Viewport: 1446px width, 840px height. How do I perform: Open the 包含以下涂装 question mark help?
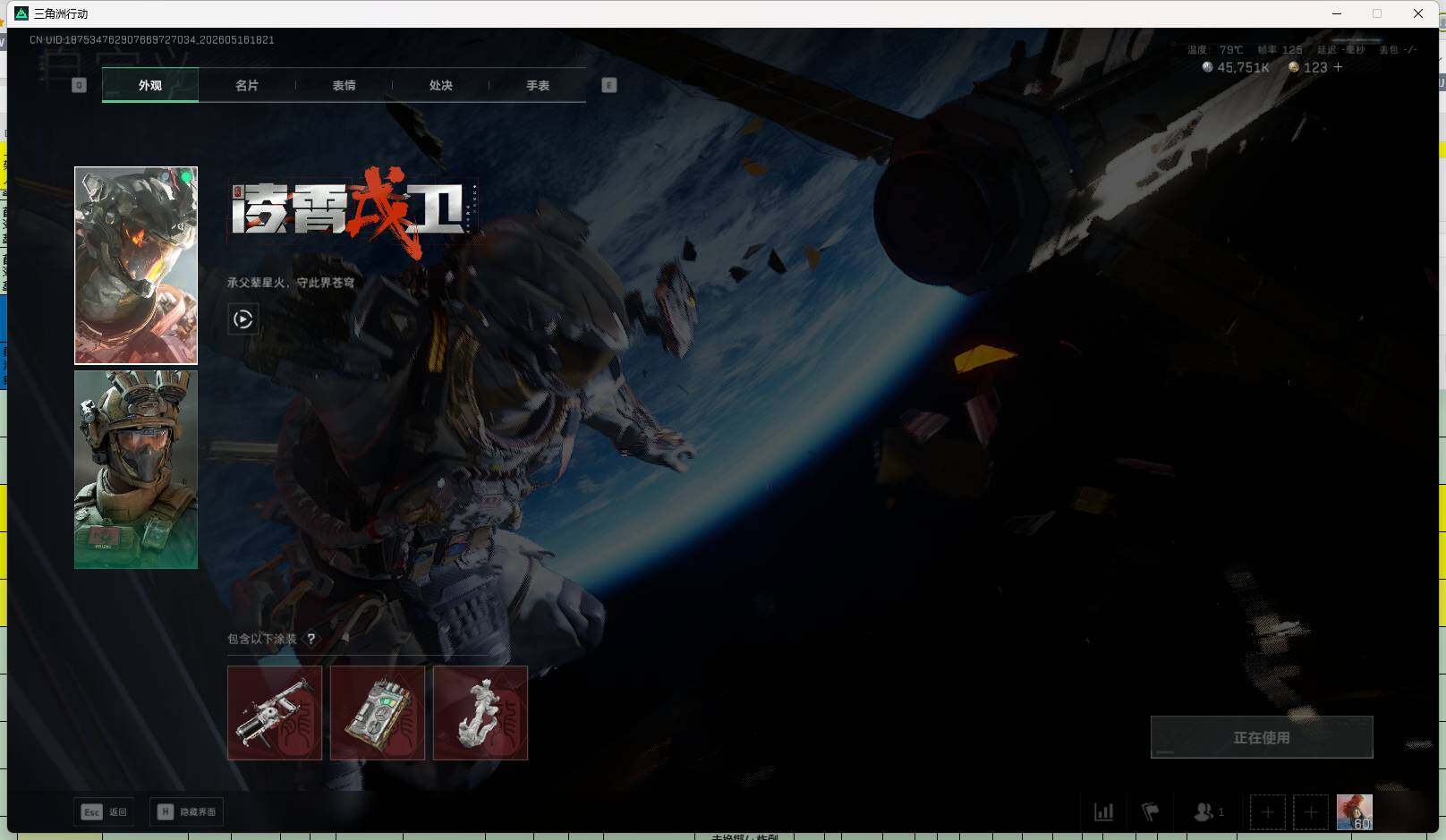(x=311, y=639)
